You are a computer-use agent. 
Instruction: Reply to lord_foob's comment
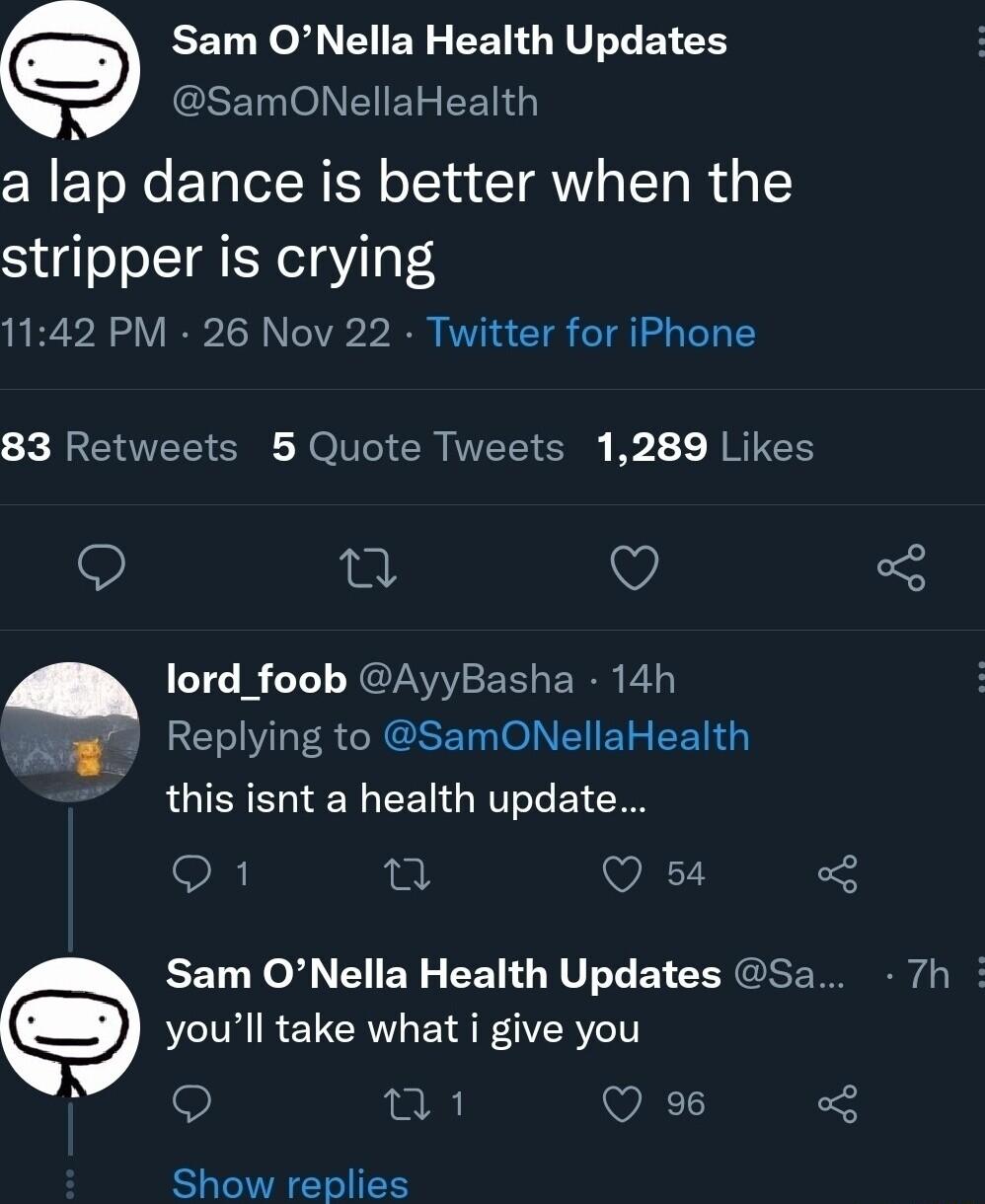point(189,873)
